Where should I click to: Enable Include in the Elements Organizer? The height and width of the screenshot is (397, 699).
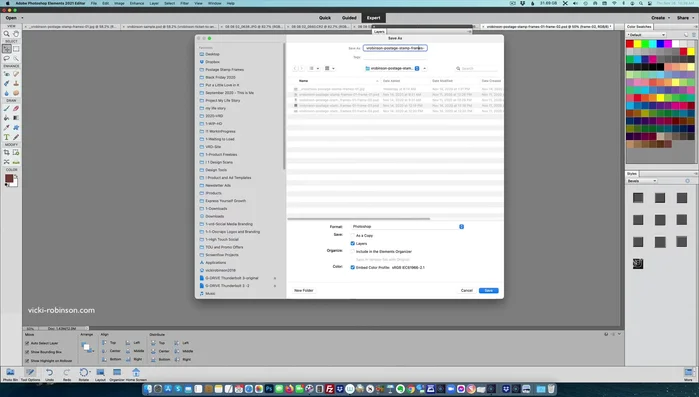pyautogui.click(x=353, y=251)
